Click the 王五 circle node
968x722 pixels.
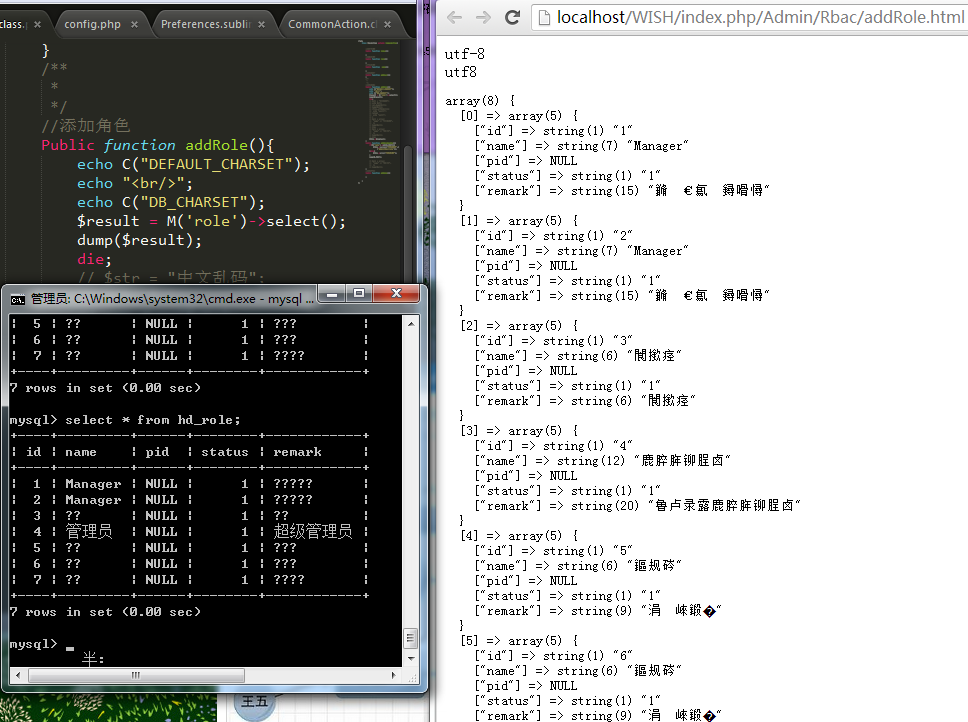[x=255, y=702]
